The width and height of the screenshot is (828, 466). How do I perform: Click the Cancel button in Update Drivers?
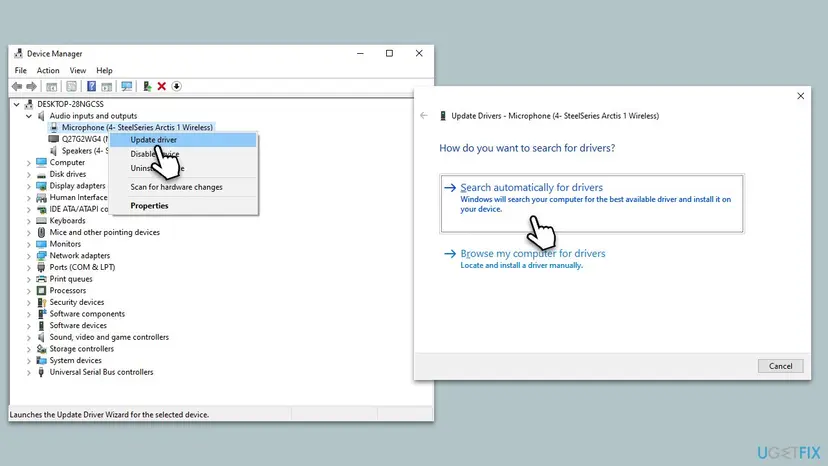(780, 366)
